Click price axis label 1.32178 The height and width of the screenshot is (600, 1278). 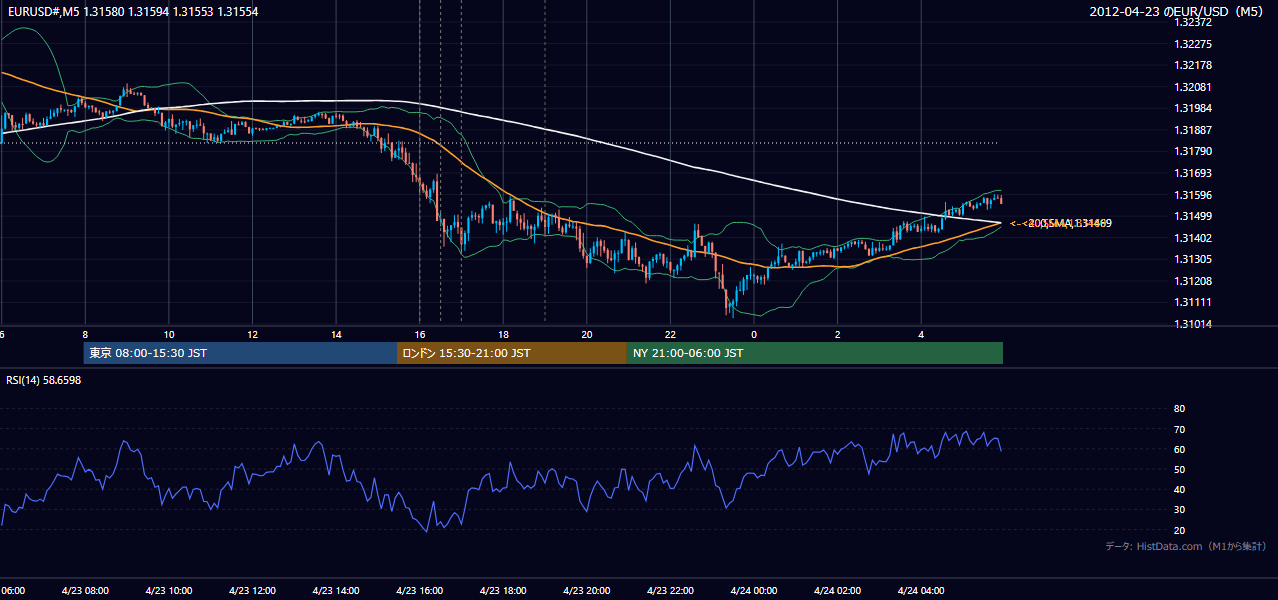pos(1193,66)
